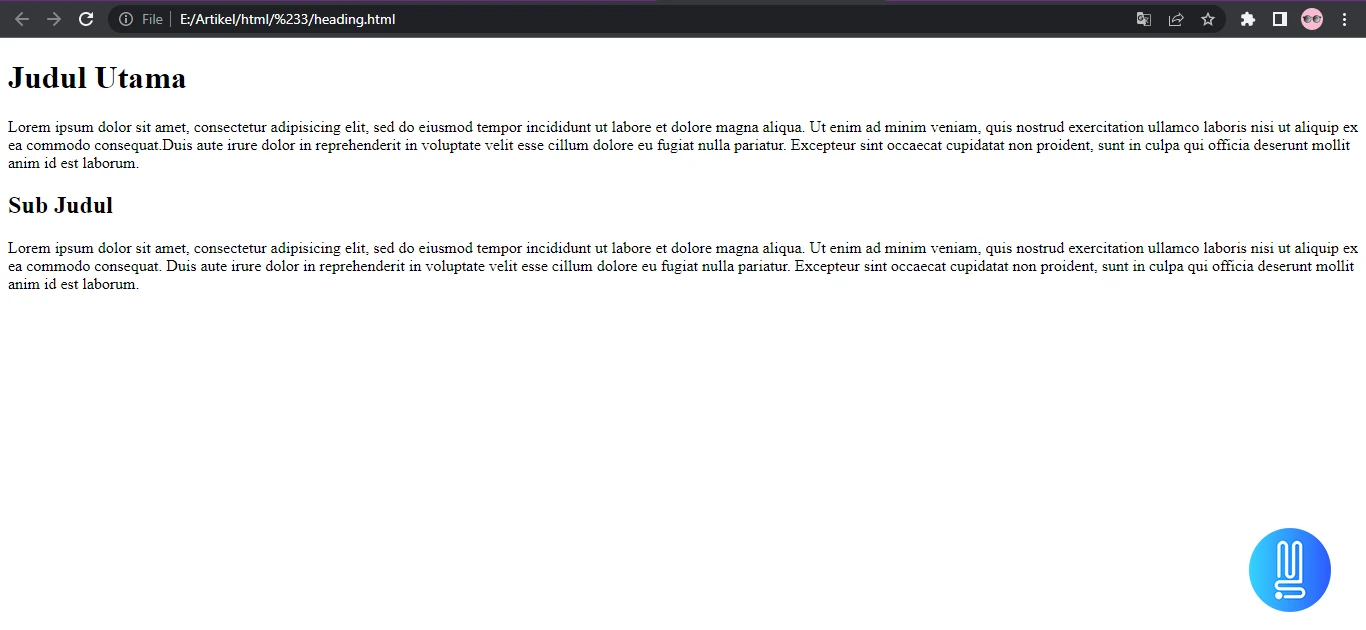Click the browser Back arrow
The image size is (1366, 630).
click(x=22, y=19)
